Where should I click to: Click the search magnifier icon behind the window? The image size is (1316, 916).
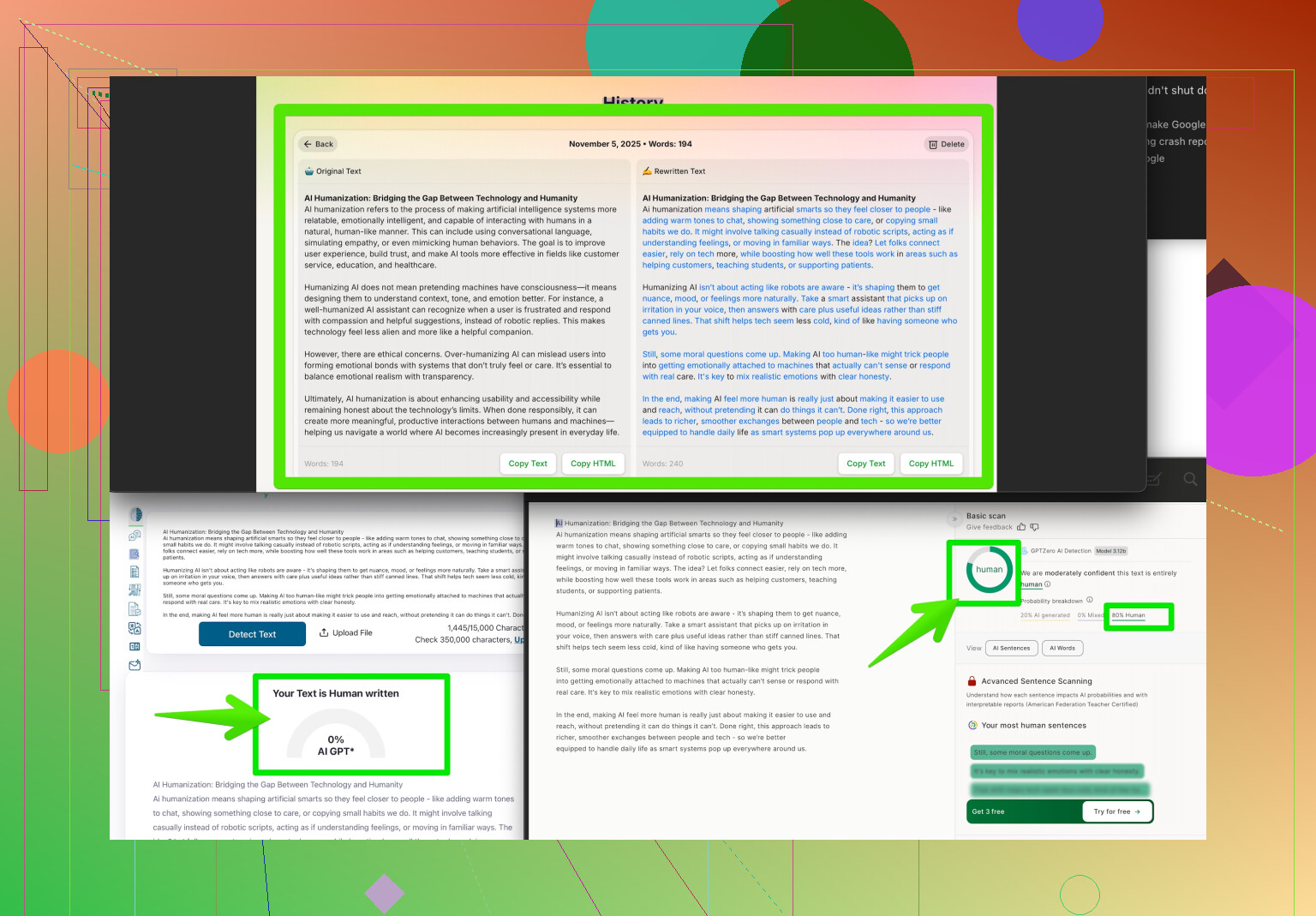pos(1190,479)
